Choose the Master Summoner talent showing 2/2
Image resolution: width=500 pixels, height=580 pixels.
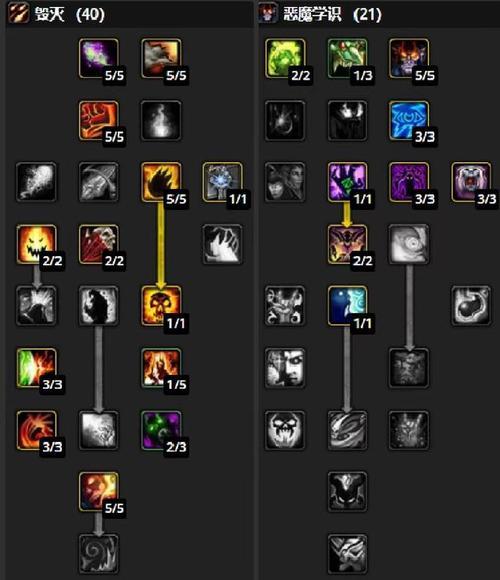coord(347,244)
